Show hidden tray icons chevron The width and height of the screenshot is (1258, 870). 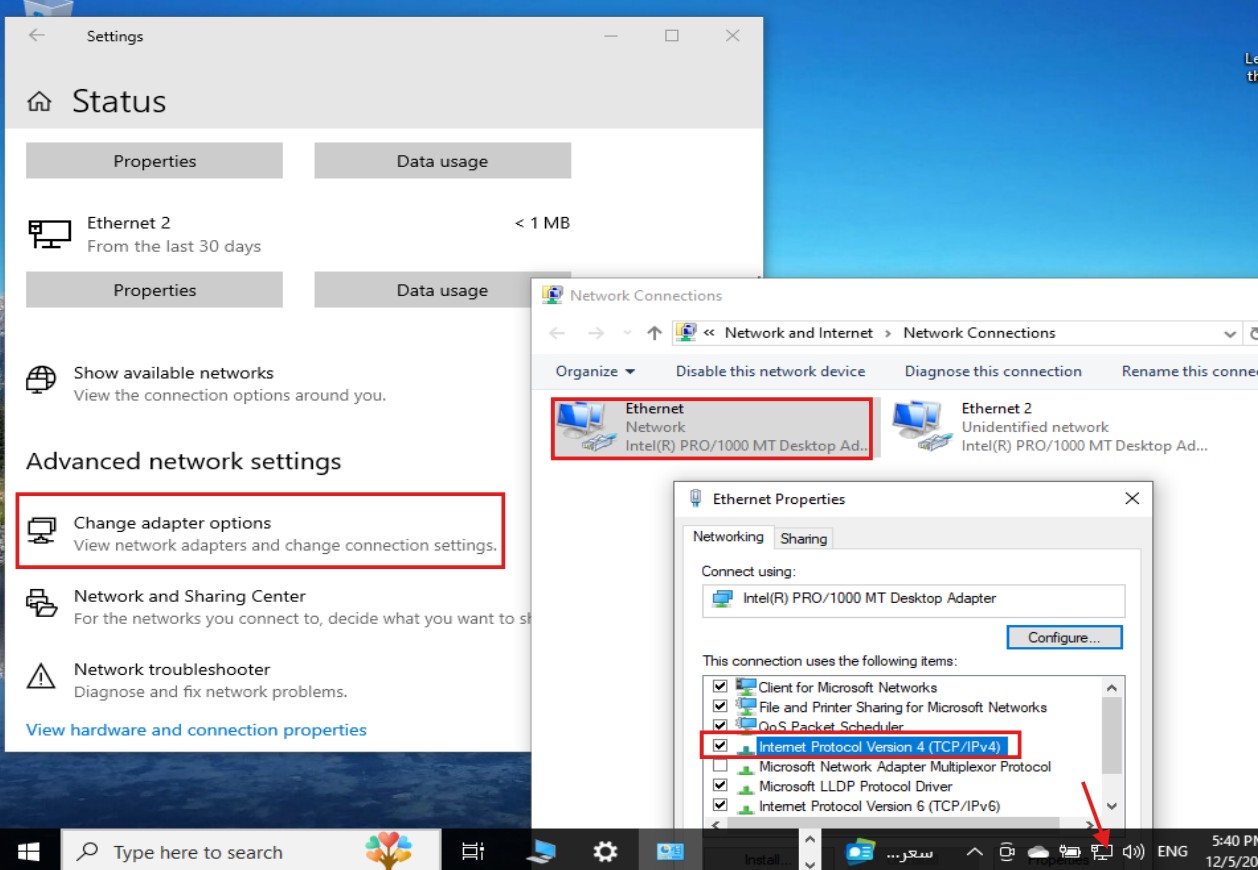coord(975,852)
